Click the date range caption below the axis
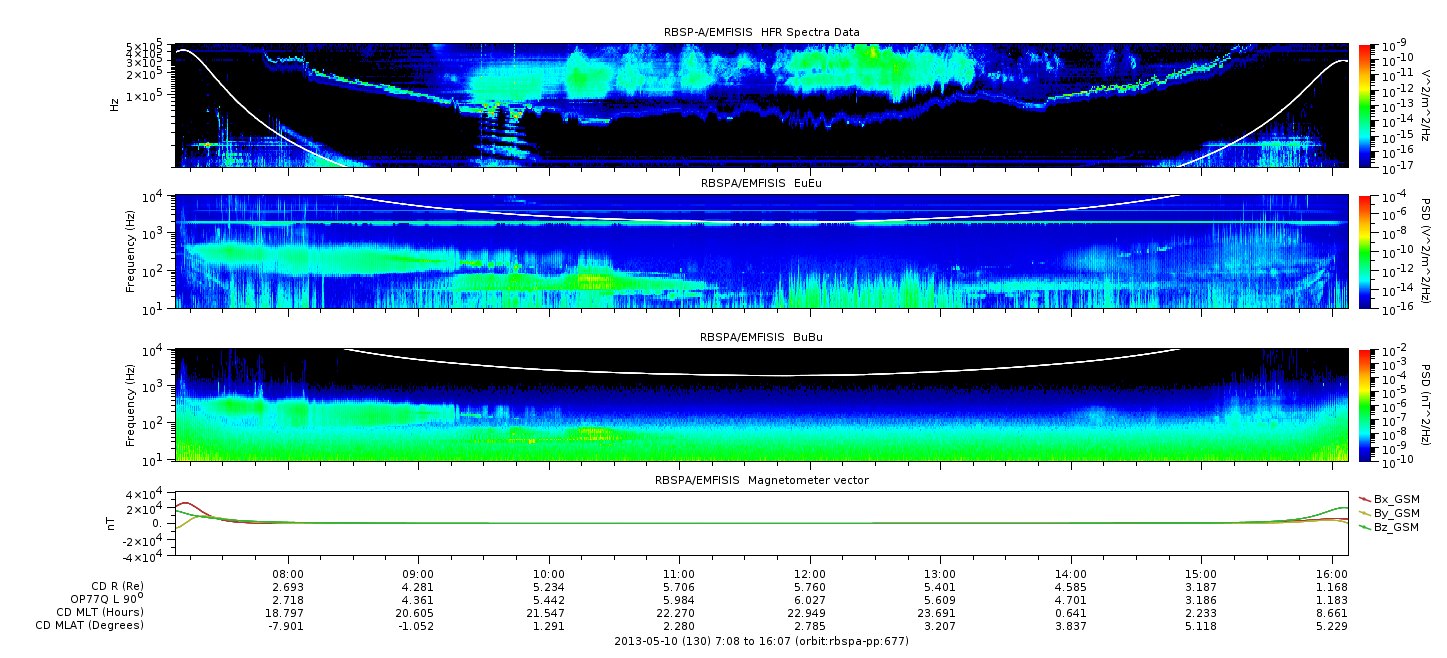This screenshot has height=658, width=1447. 761,641
